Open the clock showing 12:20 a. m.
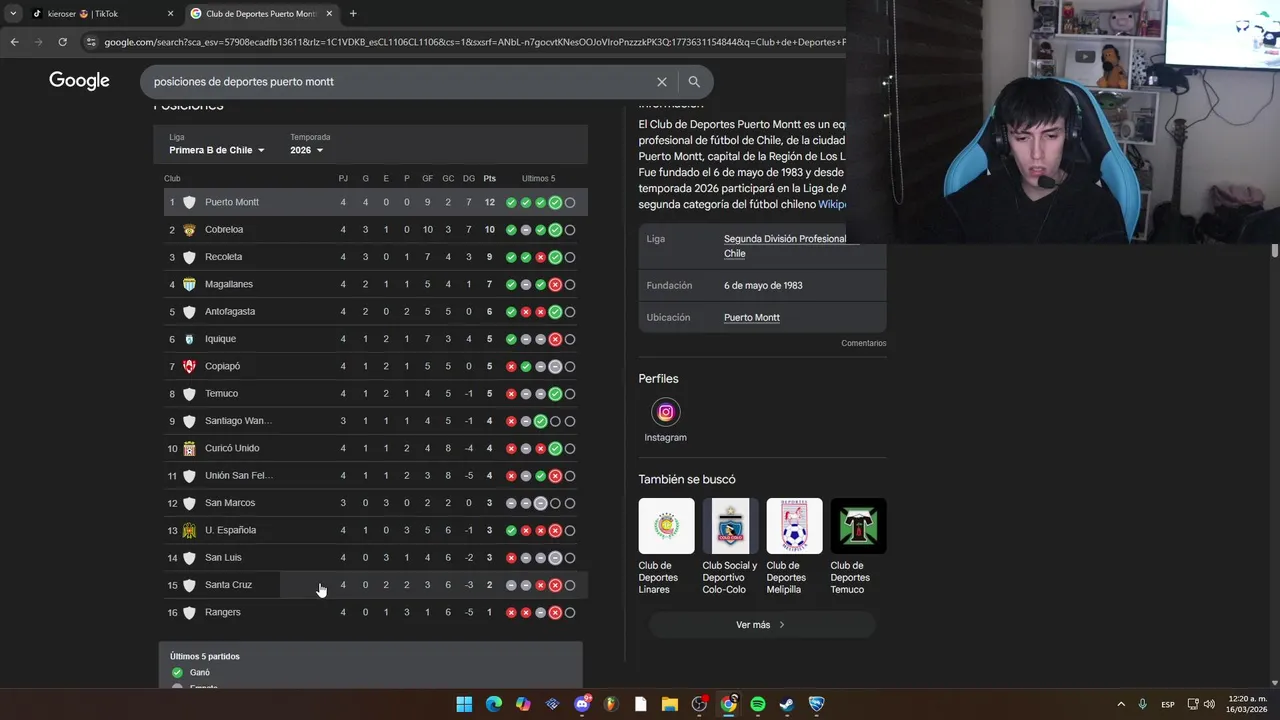Viewport: 1280px width, 720px height. point(1248,704)
